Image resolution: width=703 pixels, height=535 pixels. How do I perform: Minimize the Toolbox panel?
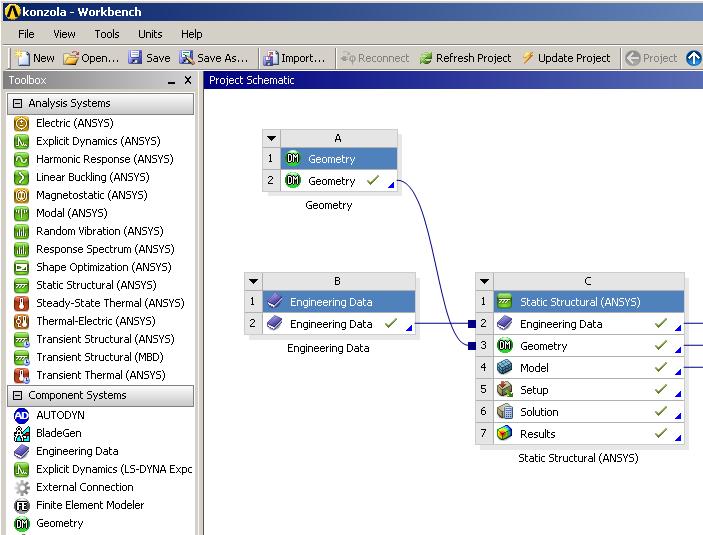point(171,81)
